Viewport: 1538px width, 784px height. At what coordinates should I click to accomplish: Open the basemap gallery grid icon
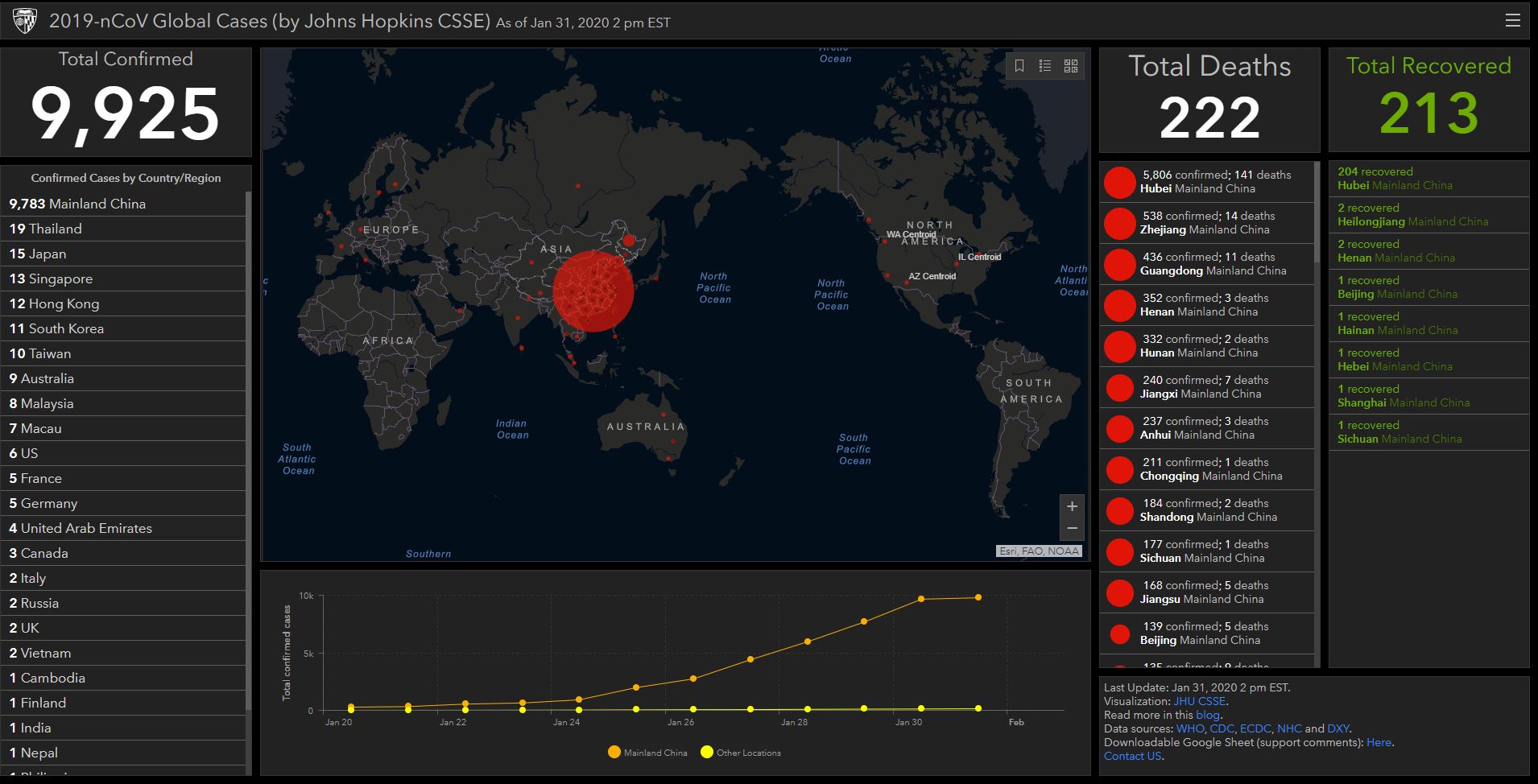click(x=1071, y=66)
